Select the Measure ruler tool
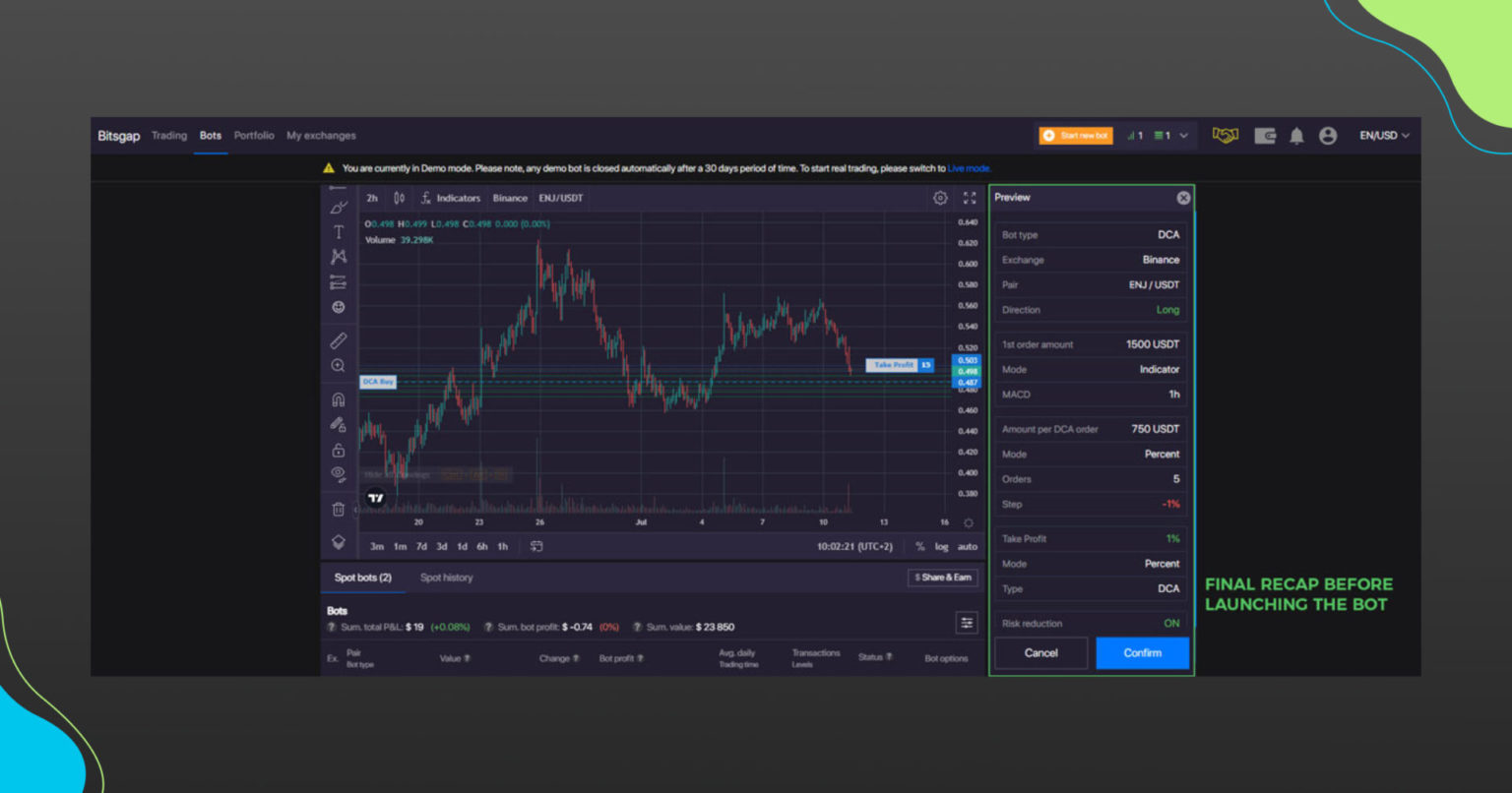The image size is (1512, 793). click(x=338, y=339)
